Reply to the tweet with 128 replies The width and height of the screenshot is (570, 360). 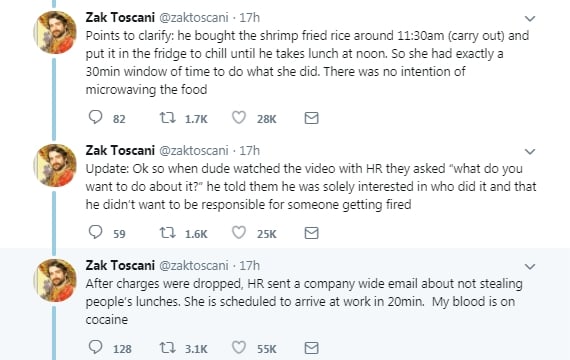pos(96,347)
